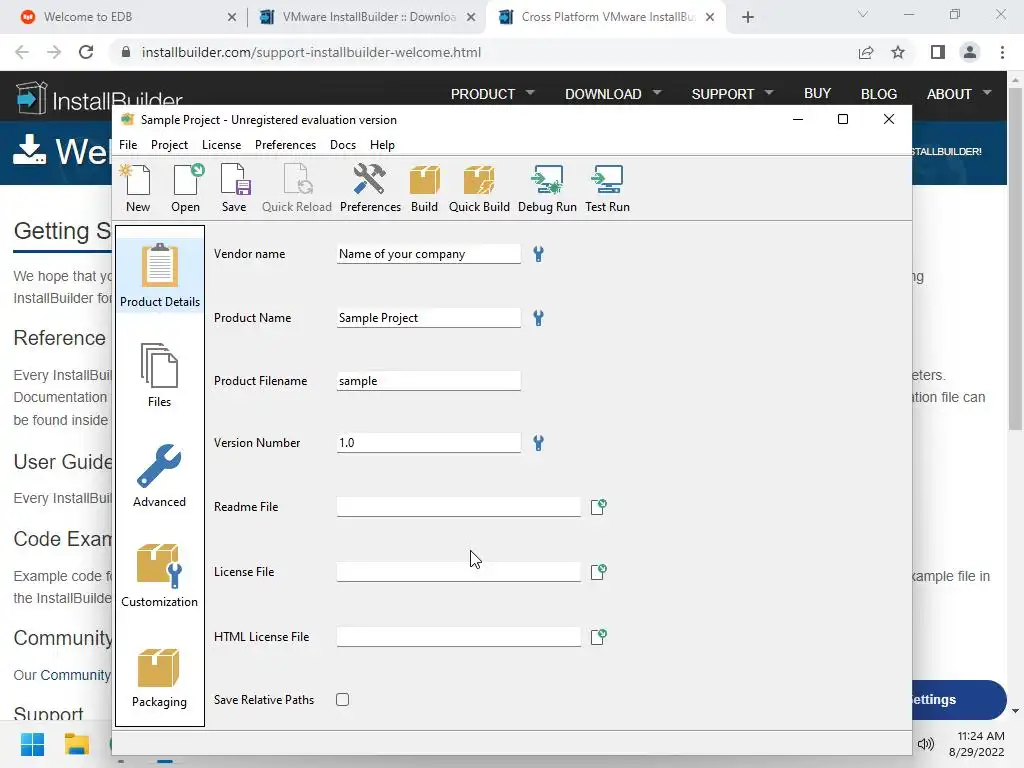Start Test Run from the toolbar
The height and width of the screenshot is (768, 1024).
(x=607, y=188)
